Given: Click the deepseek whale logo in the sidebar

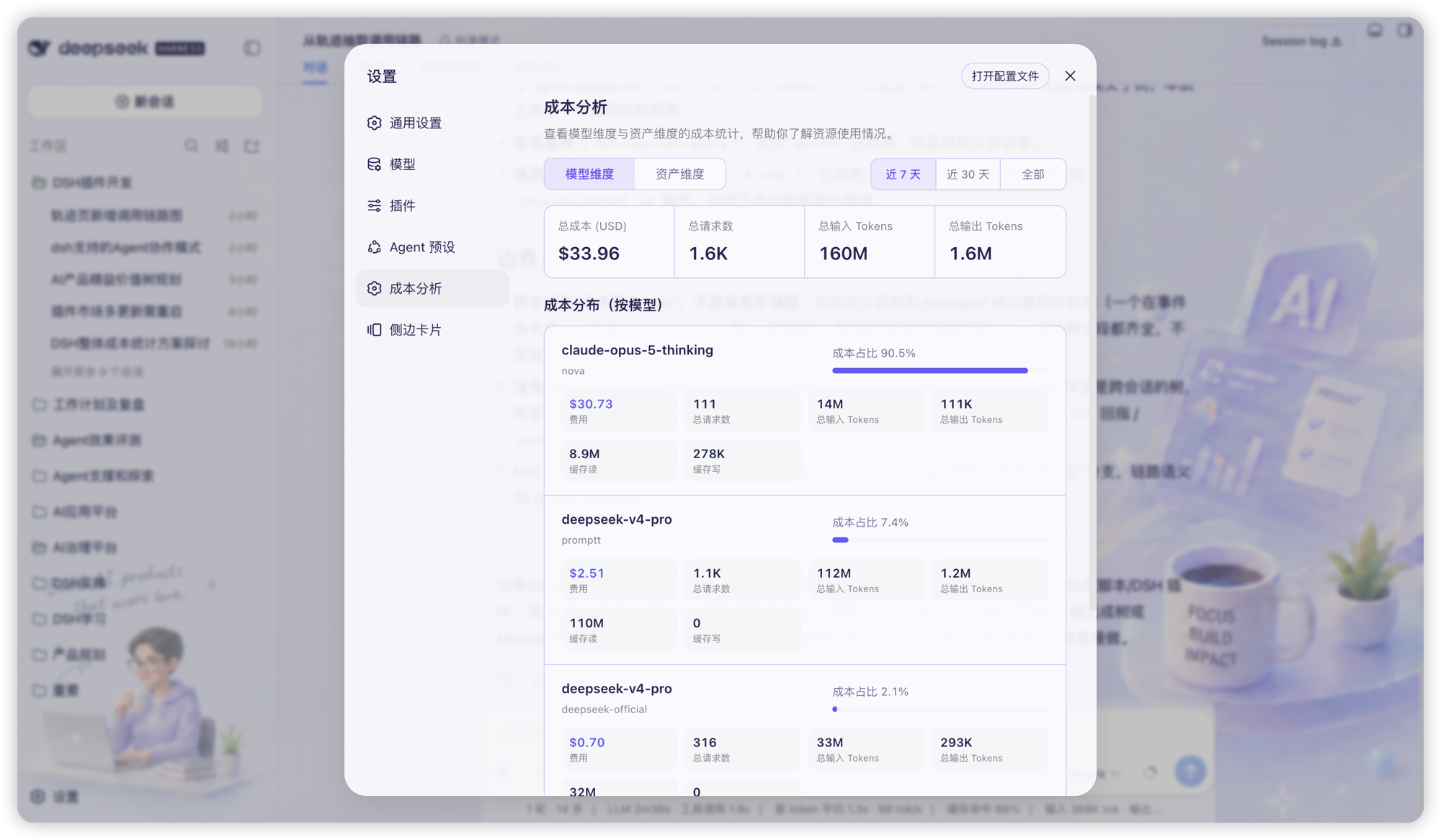Looking at the screenshot, I should coord(40,48).
